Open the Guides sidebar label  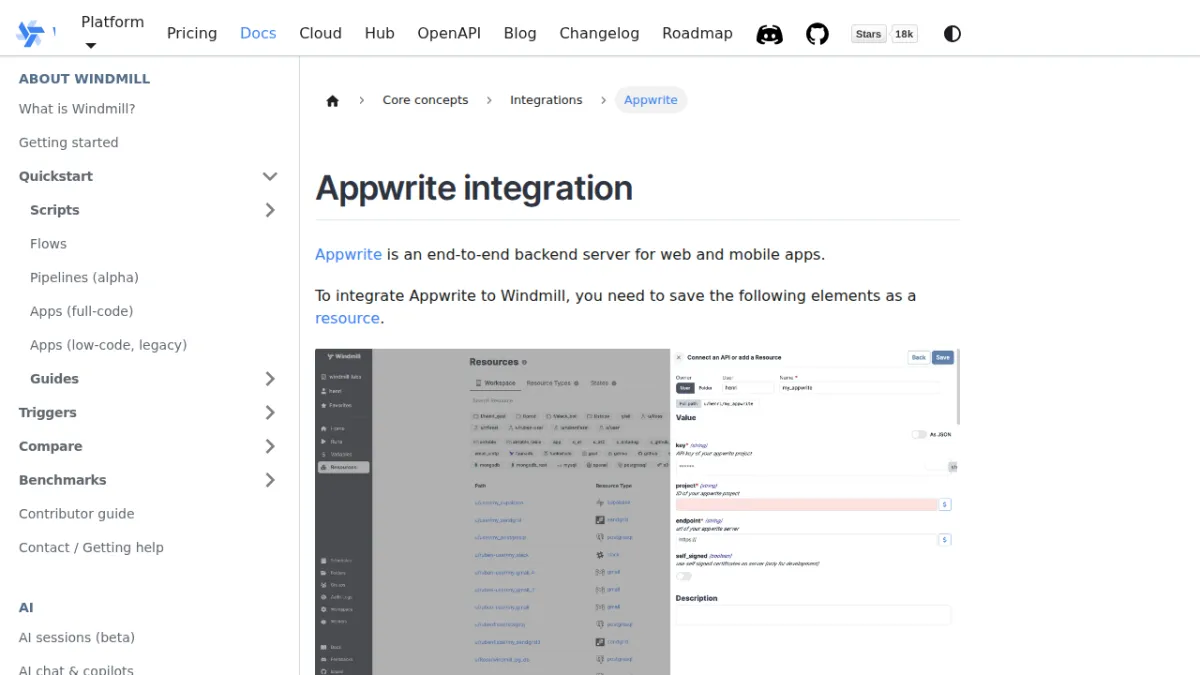coord(54,379)
